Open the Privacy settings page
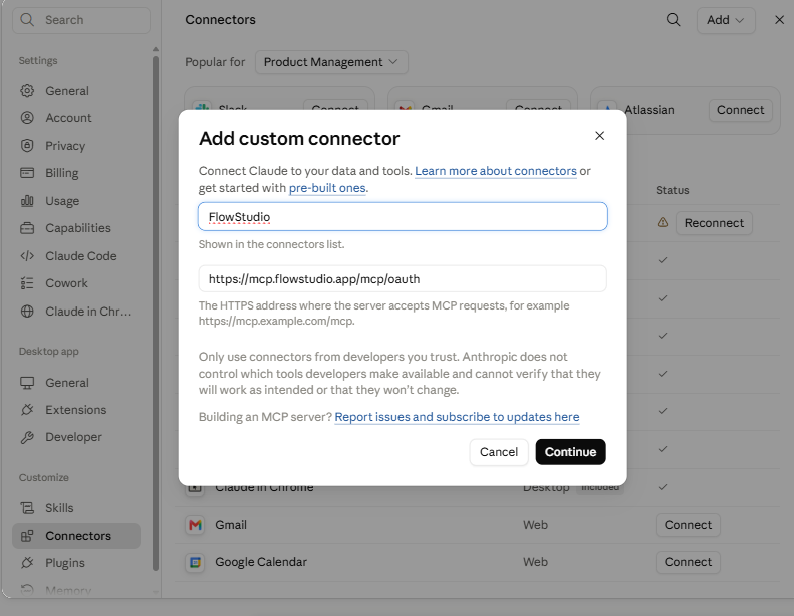 [x=76, y=146]
